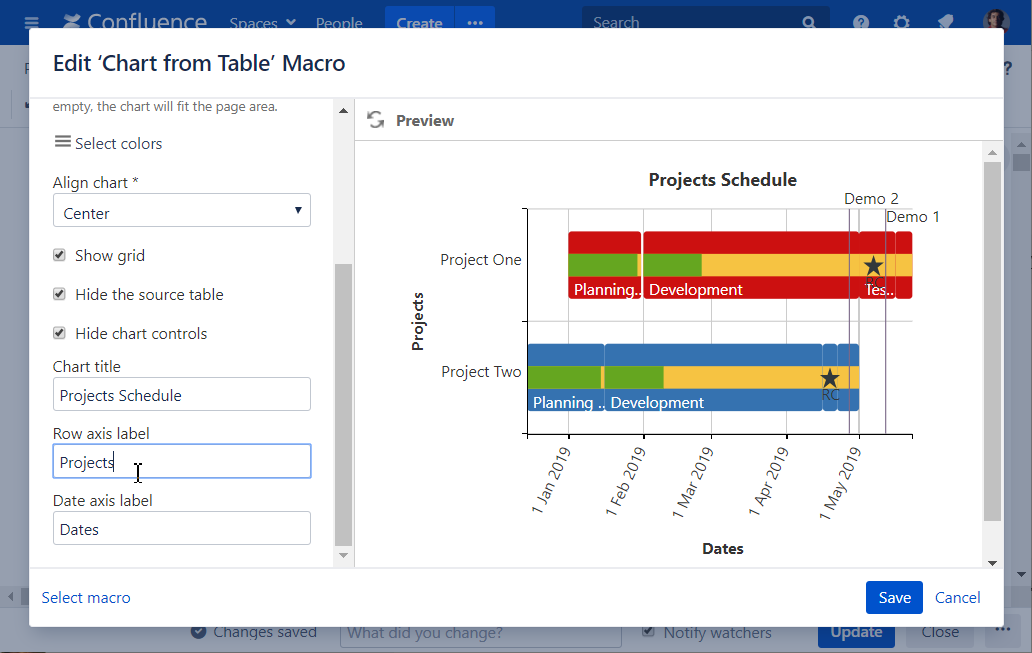Image resolution: width=1032 pixels, height=653 pixels.
Task: Click the Select macro link
Action: coord(86,598)
